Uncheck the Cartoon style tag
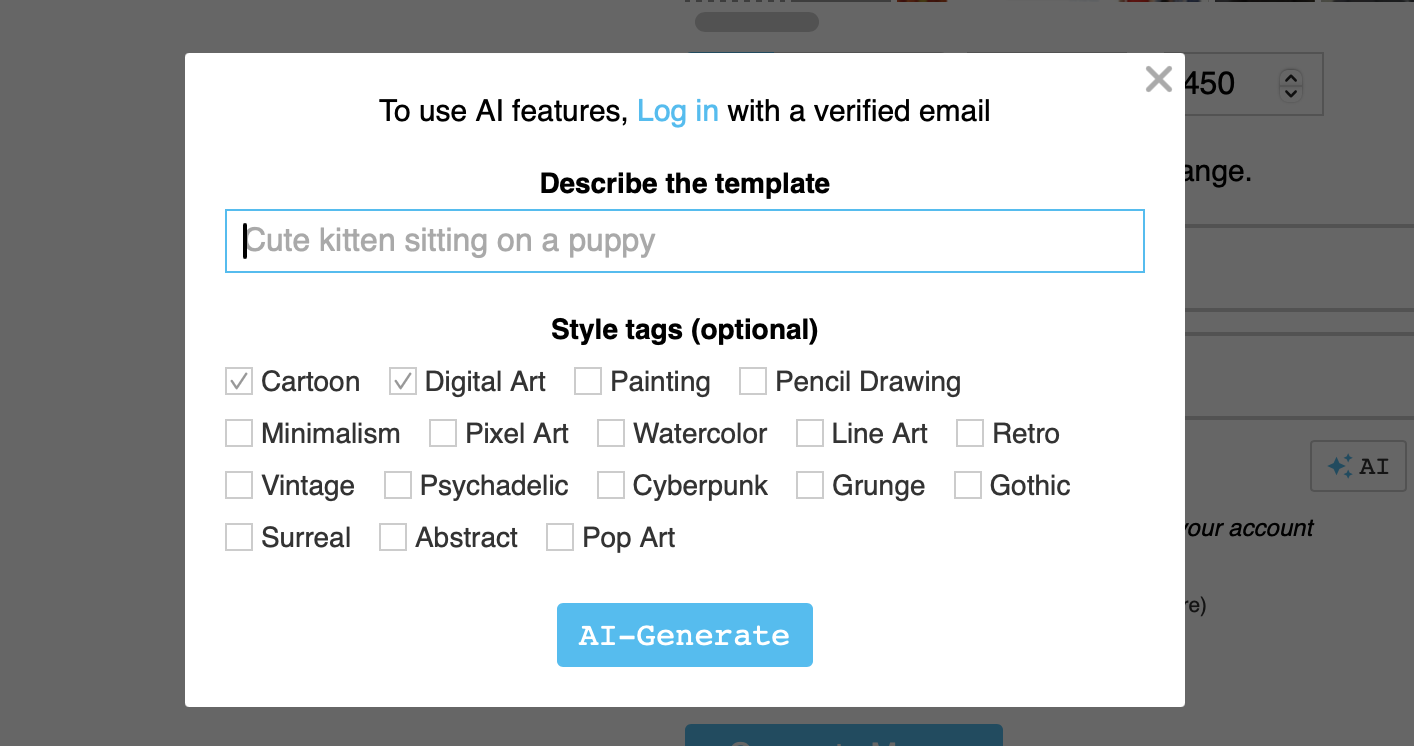 pyautogui.click(x=238, y=381)
